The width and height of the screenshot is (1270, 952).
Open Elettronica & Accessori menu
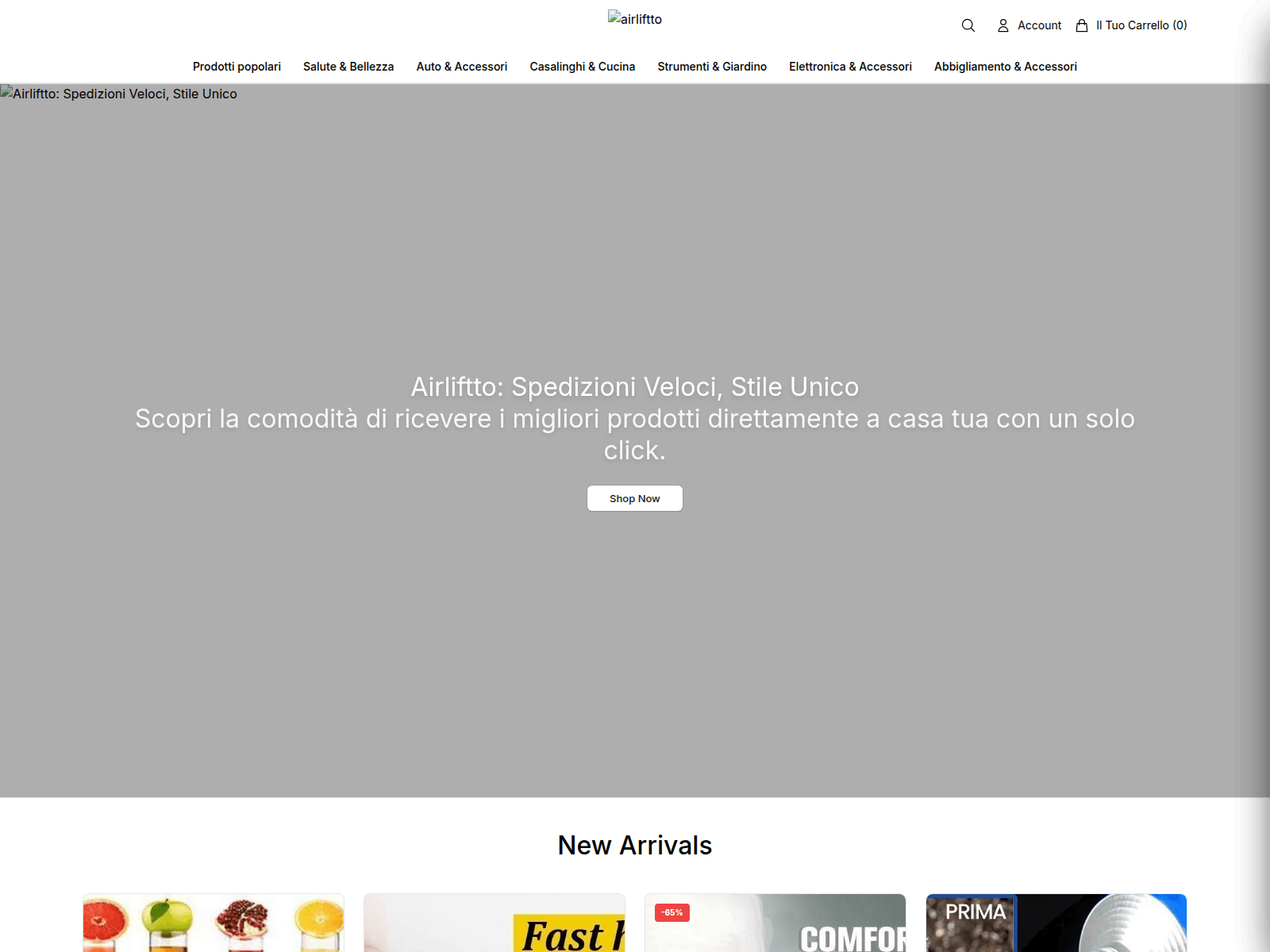coord(850,67)
